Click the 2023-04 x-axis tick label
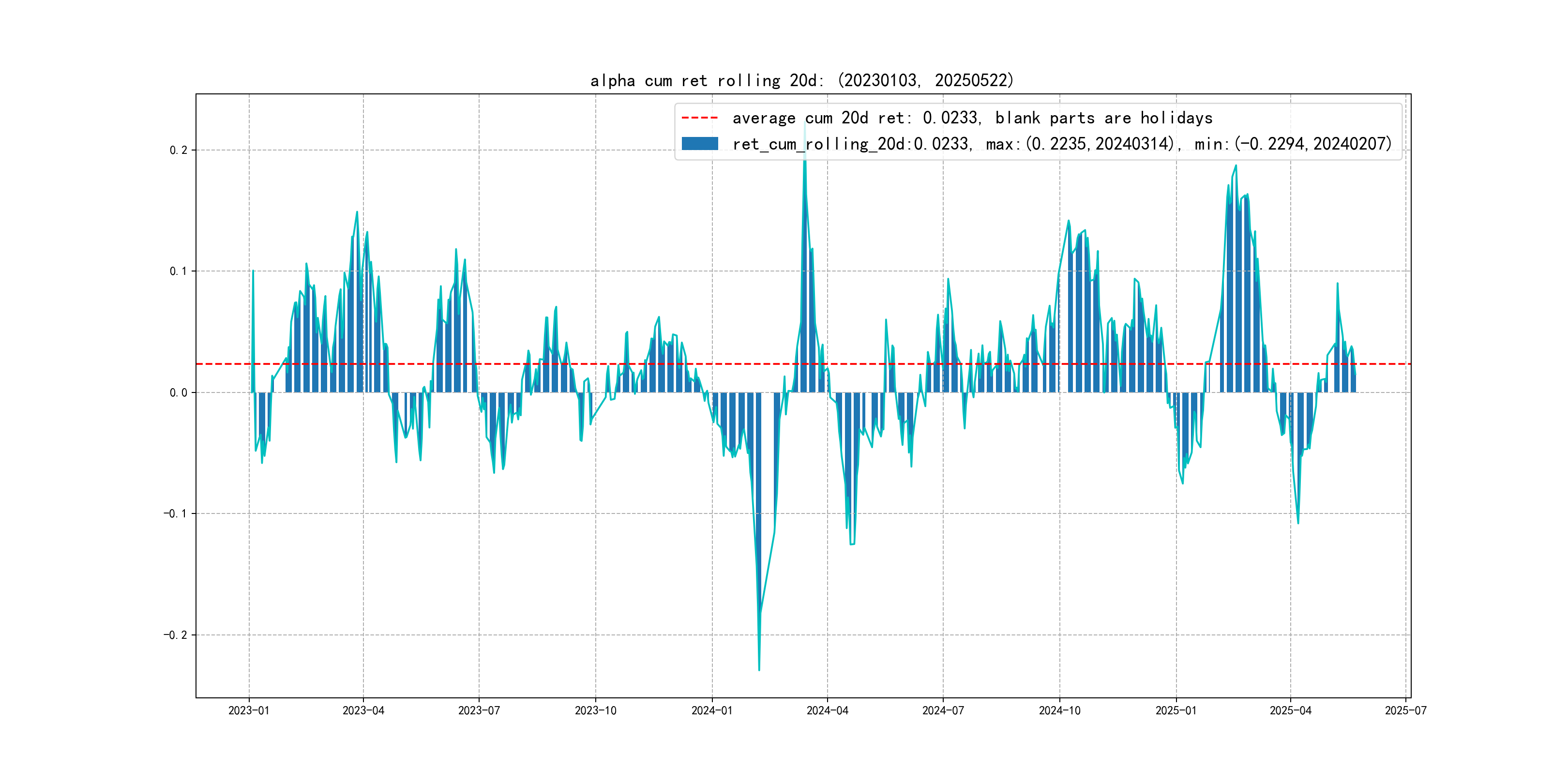 (x=363, y=710)
